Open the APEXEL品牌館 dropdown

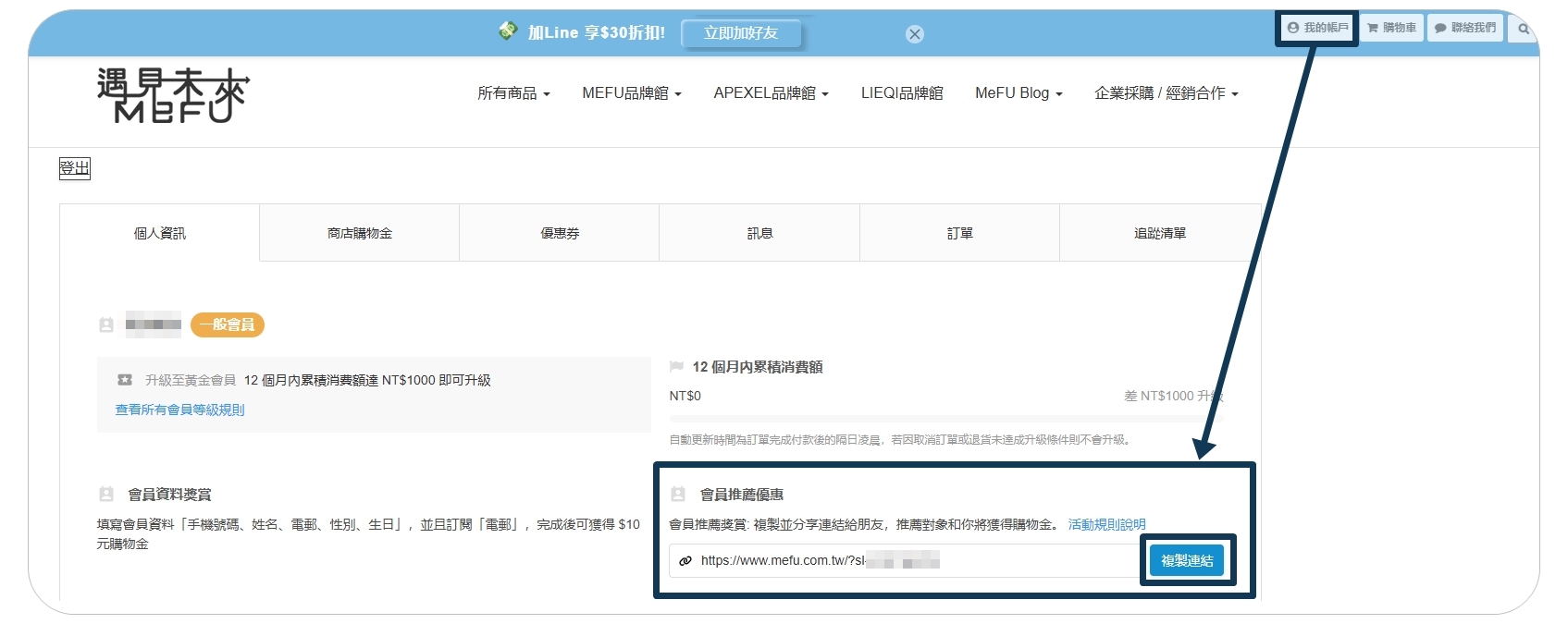click(771, 93)
